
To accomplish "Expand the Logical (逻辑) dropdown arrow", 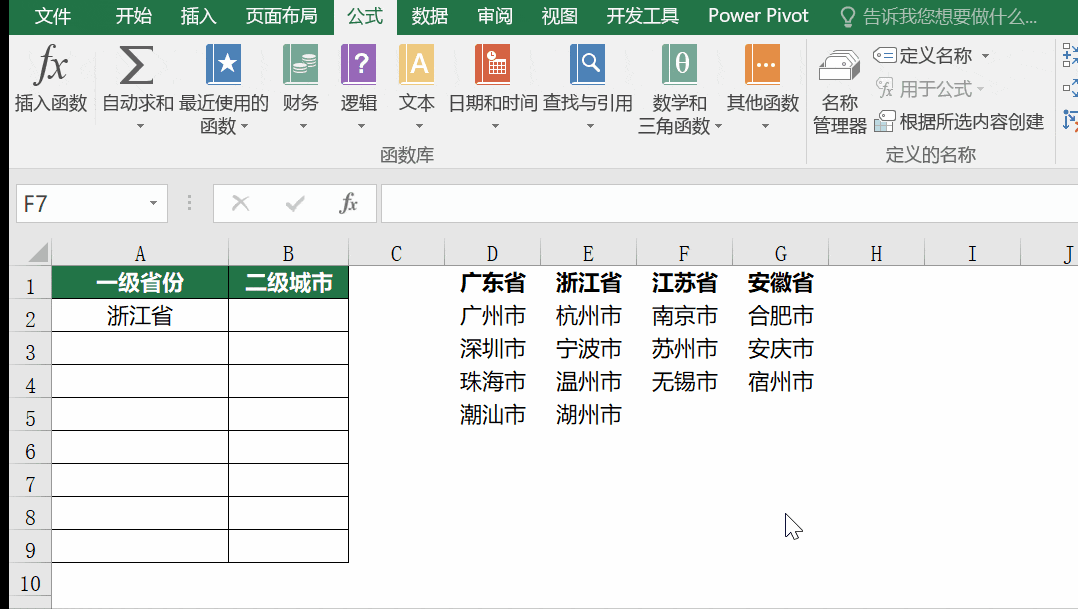I will (361, 126).
